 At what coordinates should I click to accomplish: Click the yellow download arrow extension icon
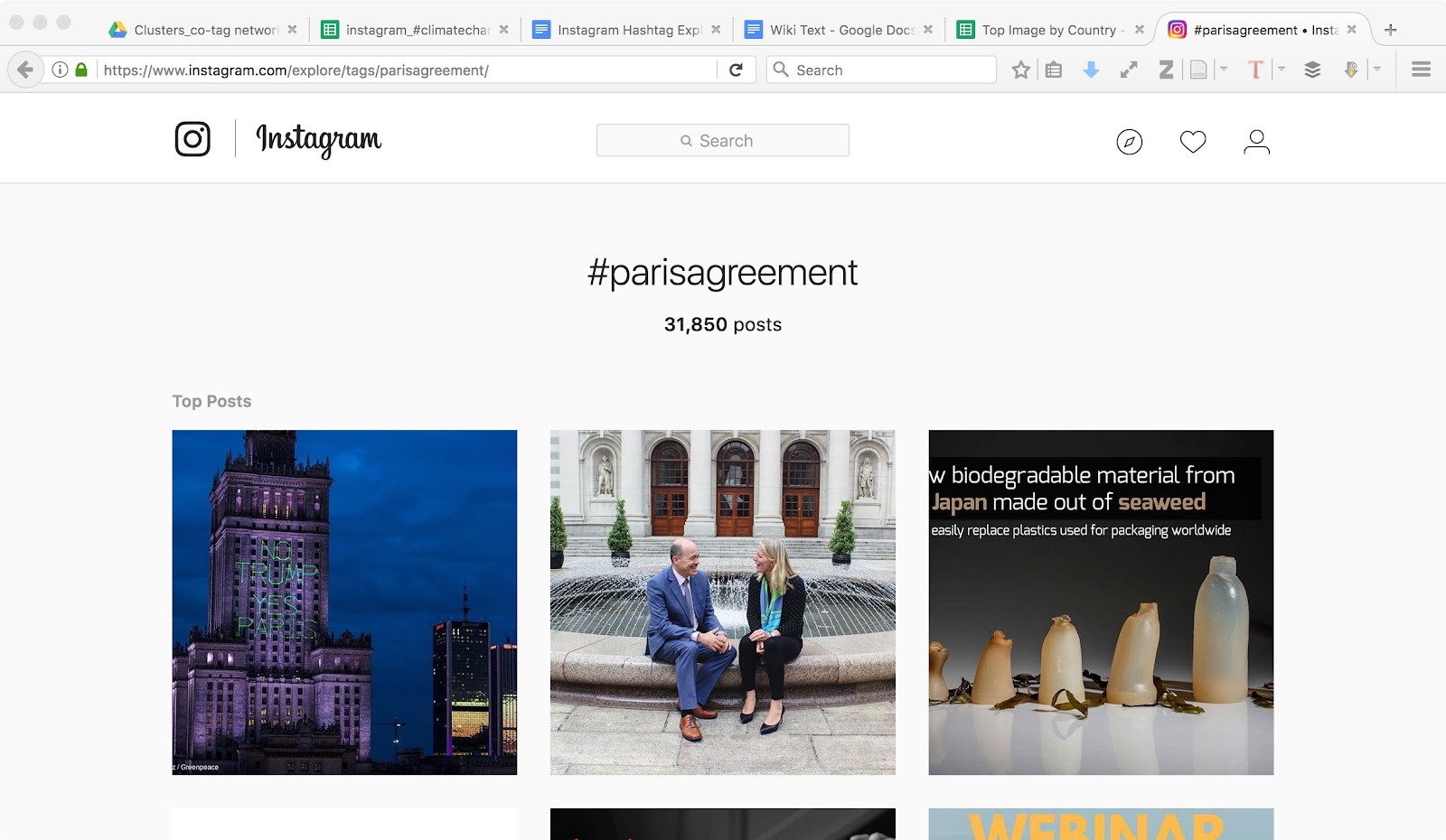pos(1351,70)
